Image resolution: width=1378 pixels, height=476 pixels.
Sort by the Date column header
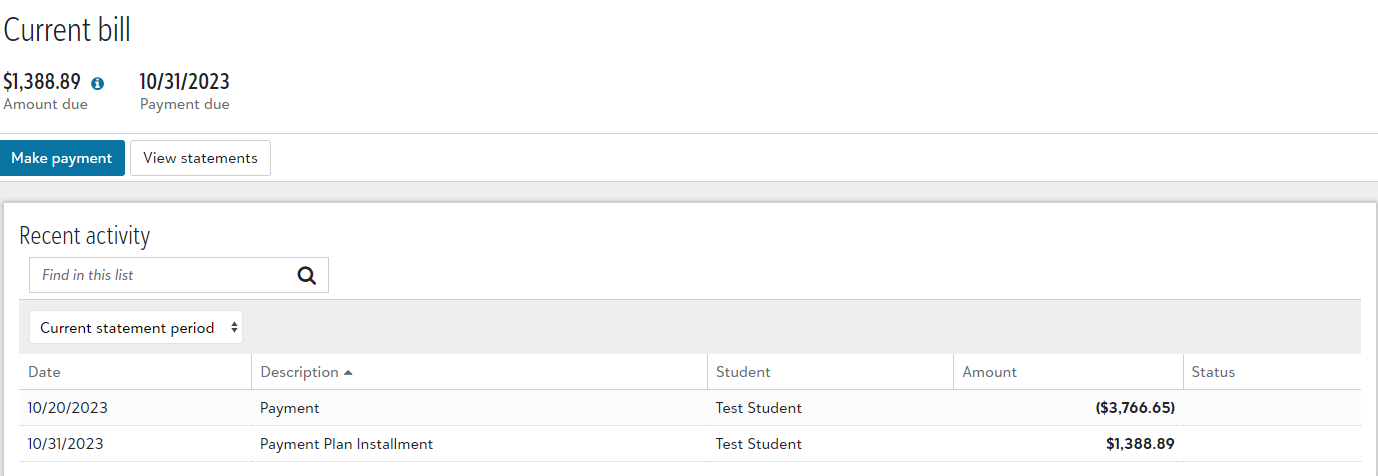click(x=44, y=372)
